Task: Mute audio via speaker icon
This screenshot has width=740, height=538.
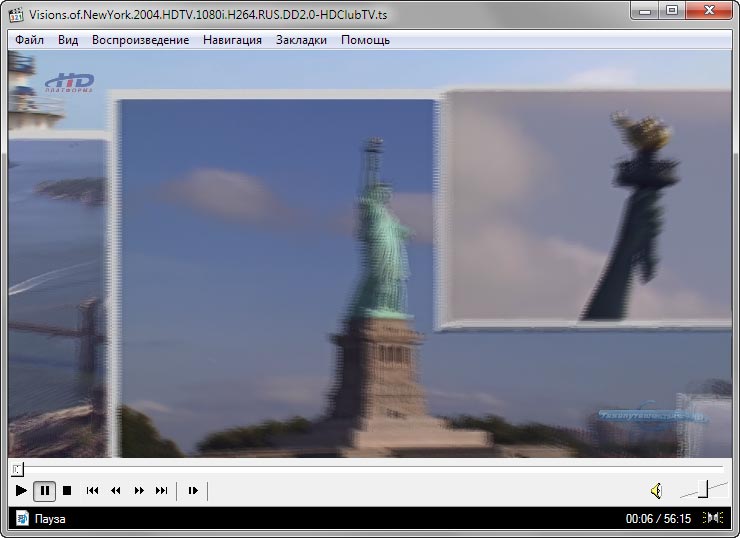Action: click(x=656, y=491)
